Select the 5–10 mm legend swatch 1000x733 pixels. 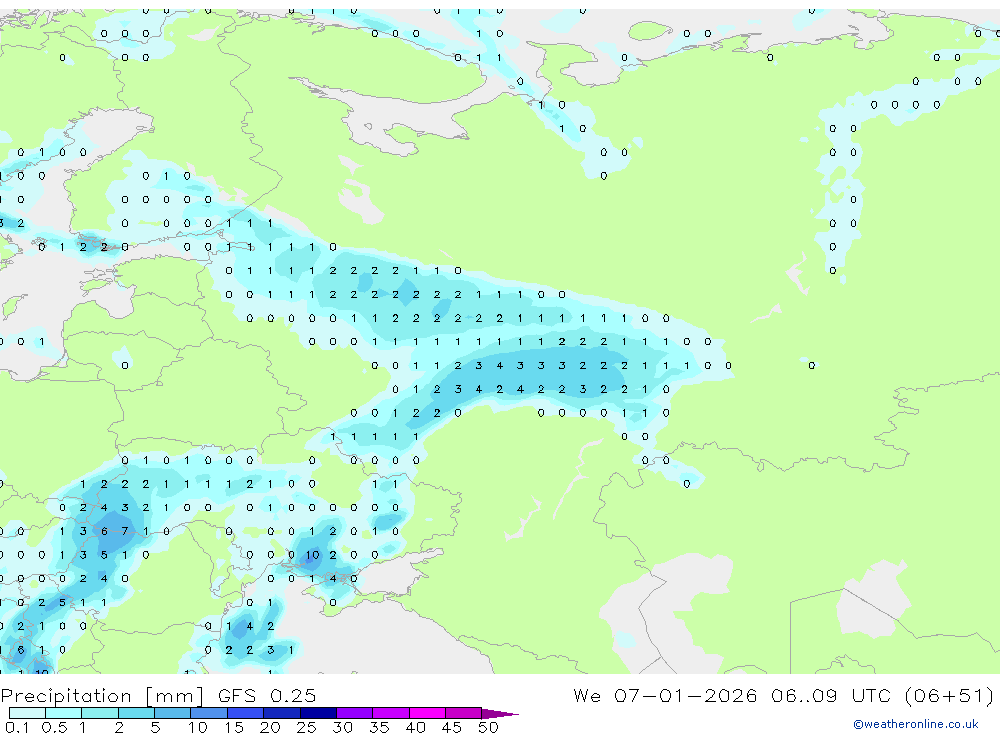pos(173,713)
